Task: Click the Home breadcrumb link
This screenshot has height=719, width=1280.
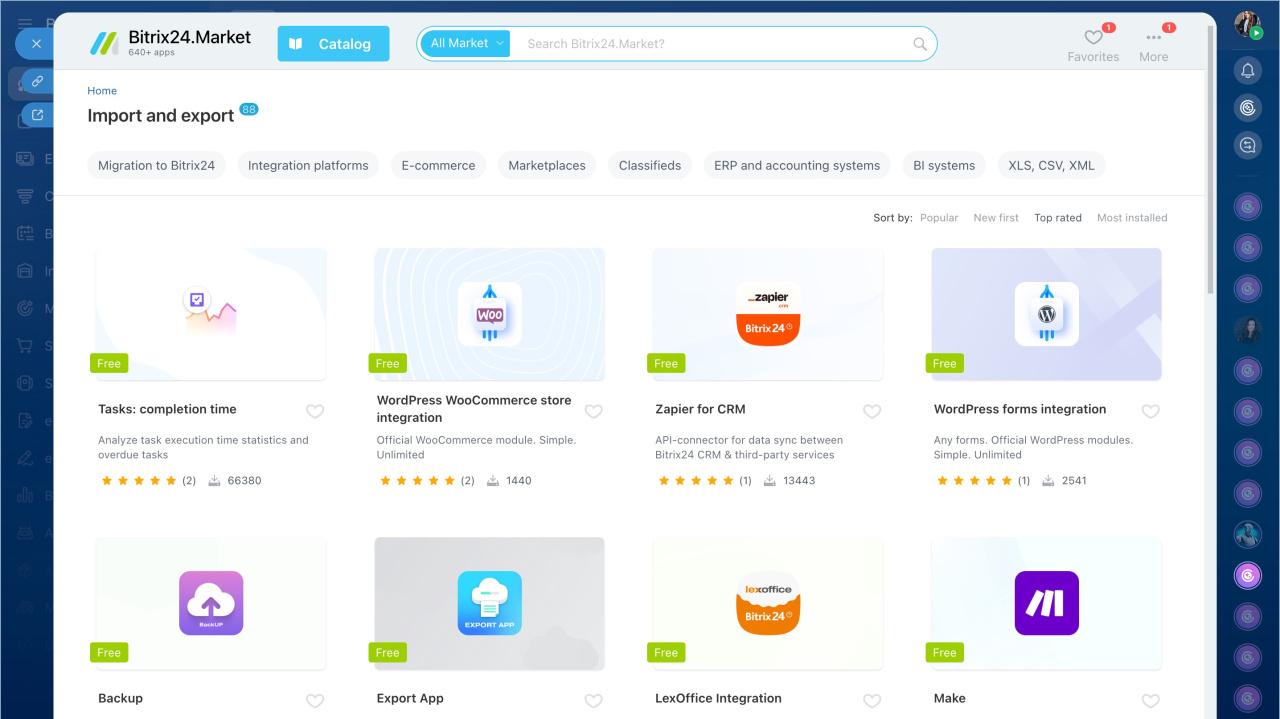Action: point(102,91)
